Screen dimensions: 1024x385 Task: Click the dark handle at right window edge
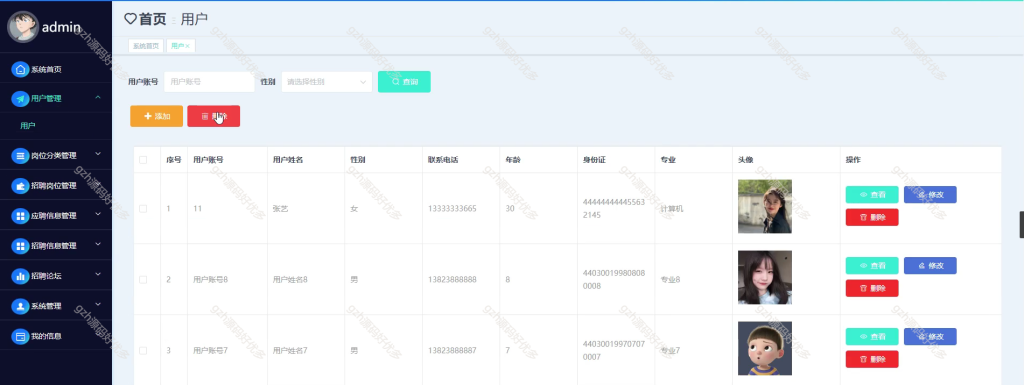tap(1021, 224)
